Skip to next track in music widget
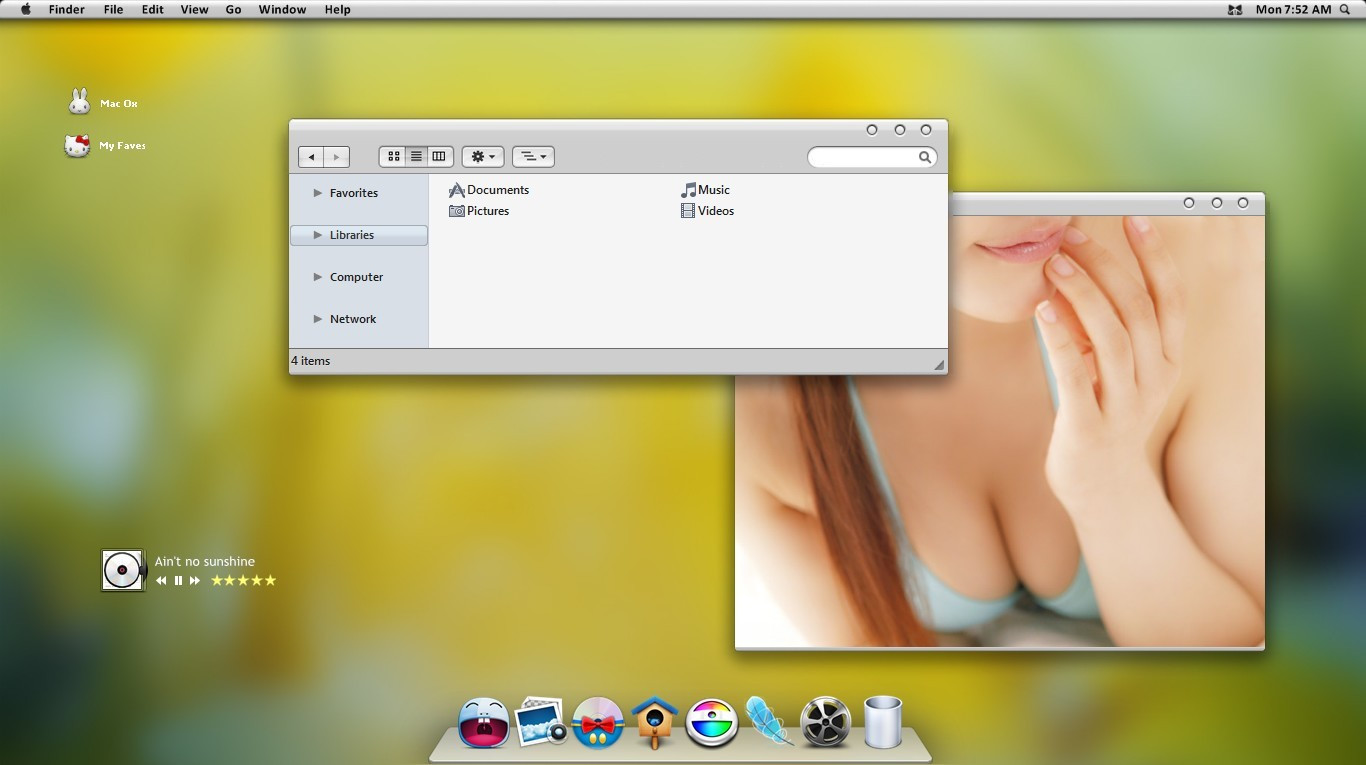Viewport: 1366px width, 765px height. [x=195, y=581]
